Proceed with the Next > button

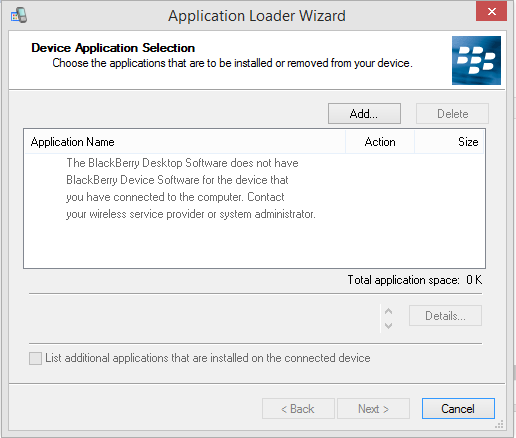[373, 409]
